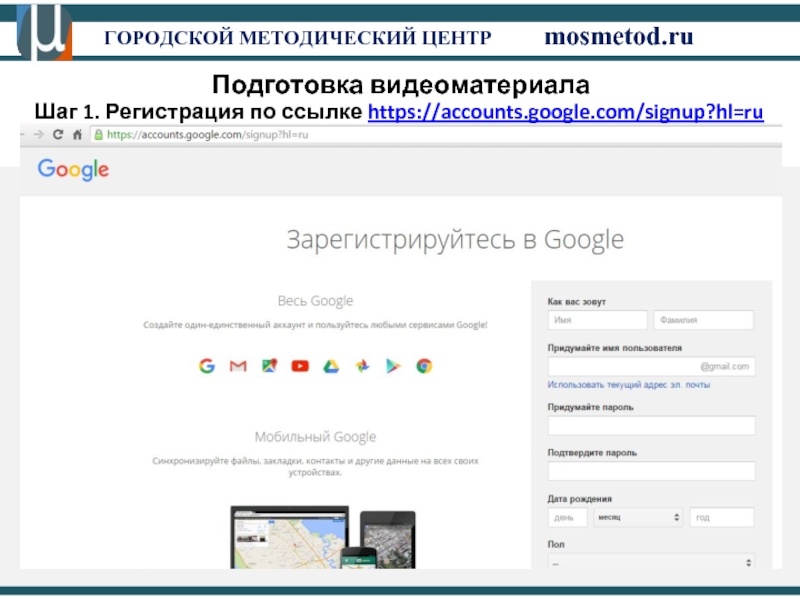Click the Придумайте пароль password field
Screen dimensions: 800x600
(652, 426)
